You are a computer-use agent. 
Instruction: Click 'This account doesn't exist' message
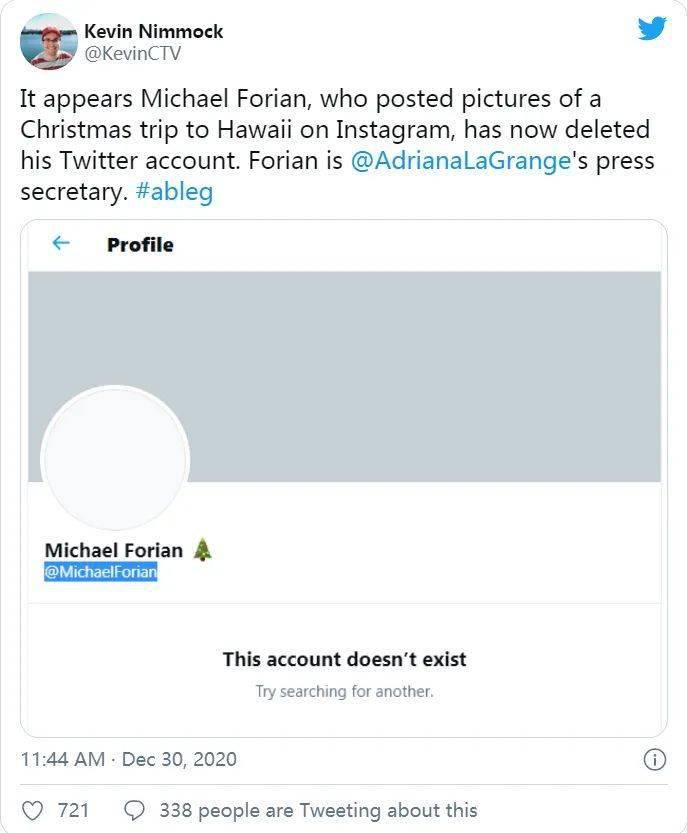[344, 659]
